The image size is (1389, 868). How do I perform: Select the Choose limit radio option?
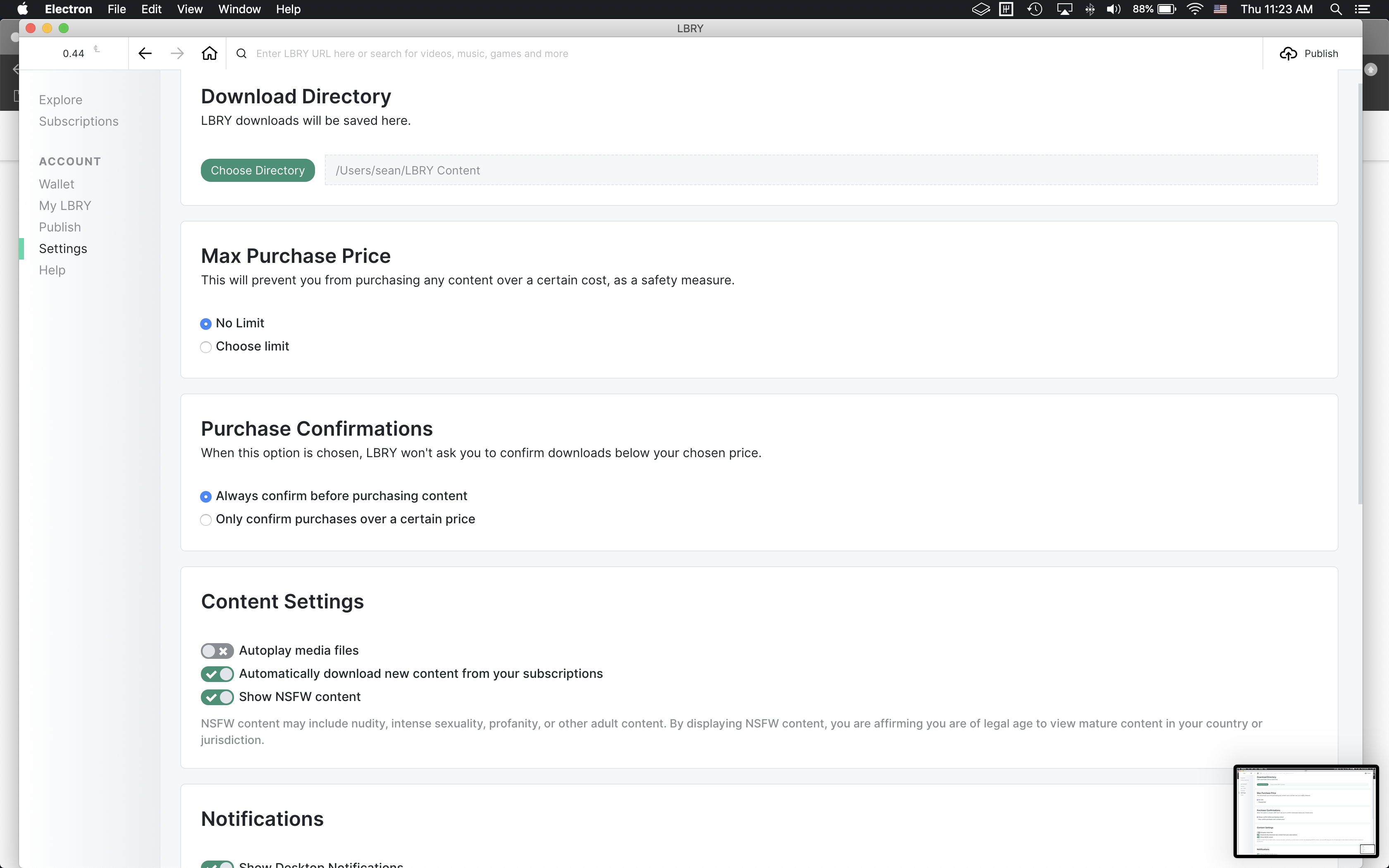(x=206, y=347)
